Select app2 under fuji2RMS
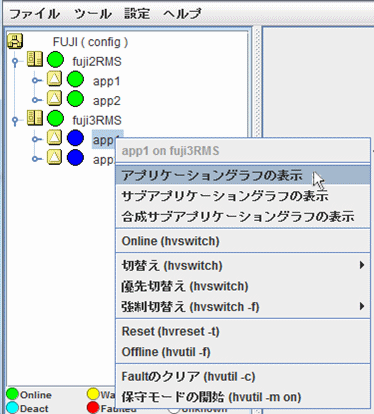 click(107, 101)
